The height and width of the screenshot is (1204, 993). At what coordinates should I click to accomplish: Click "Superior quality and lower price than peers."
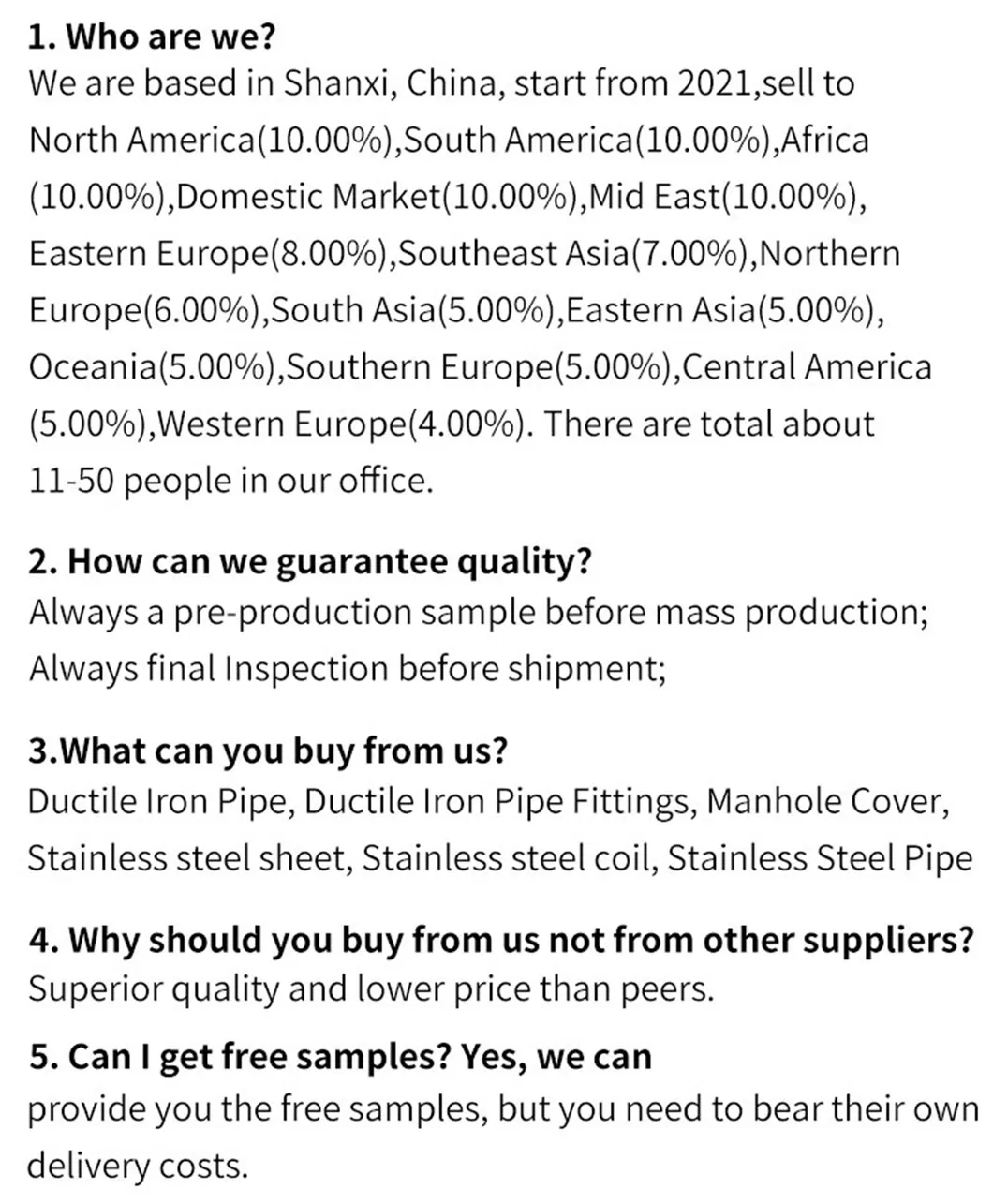tap(370, 989)
